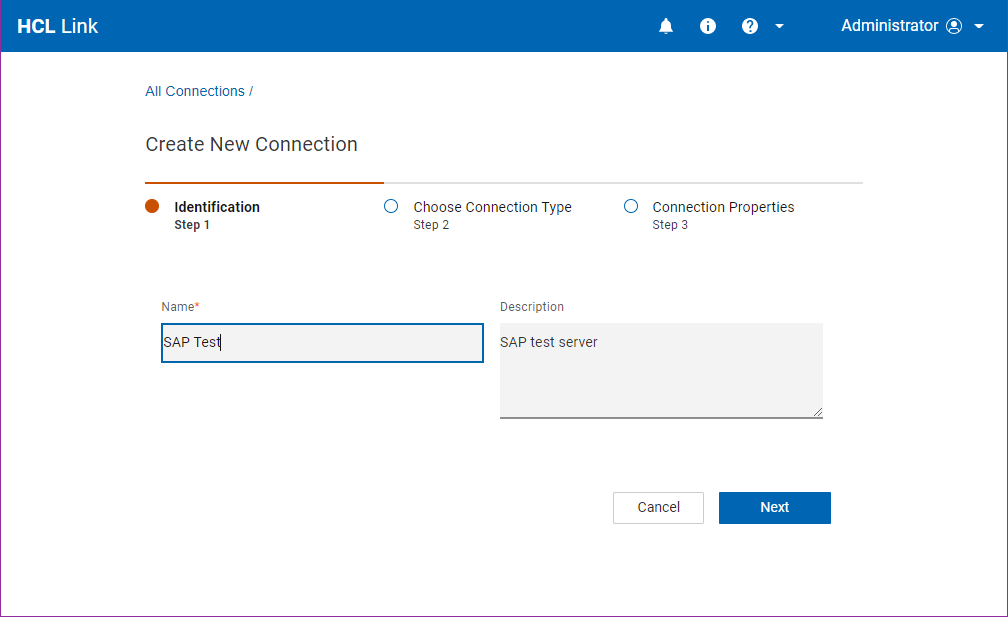1008x617 pixels.
Task: Open the All Connections breadcrumb link
Action: 195,91
